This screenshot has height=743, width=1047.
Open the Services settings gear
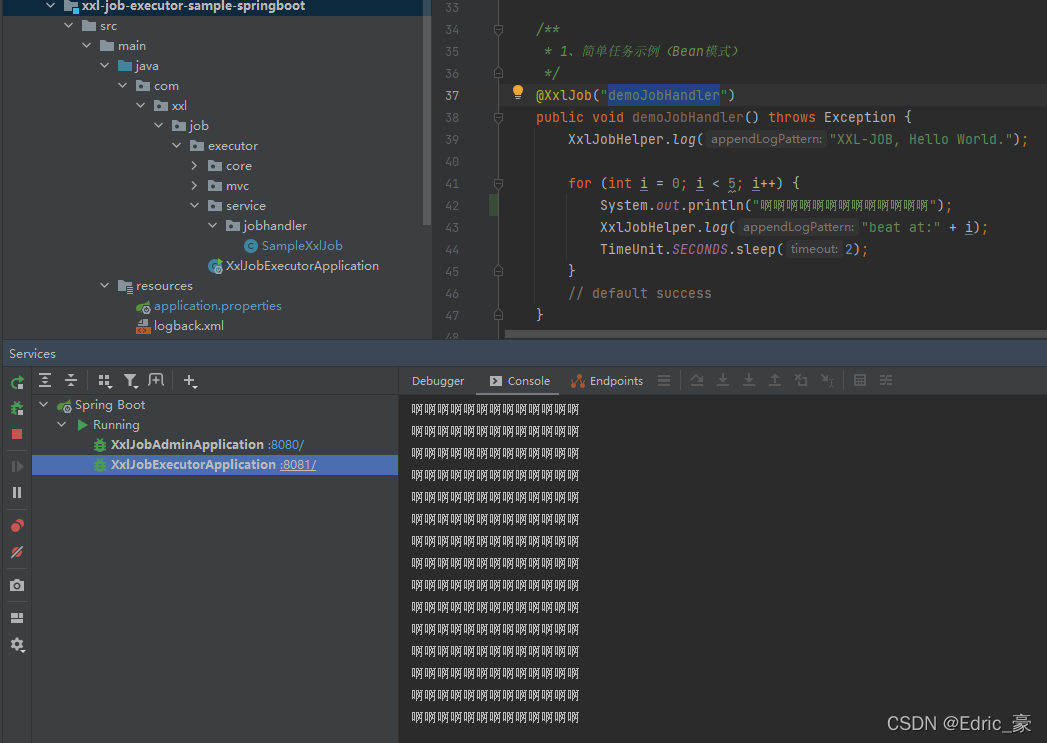17,645
